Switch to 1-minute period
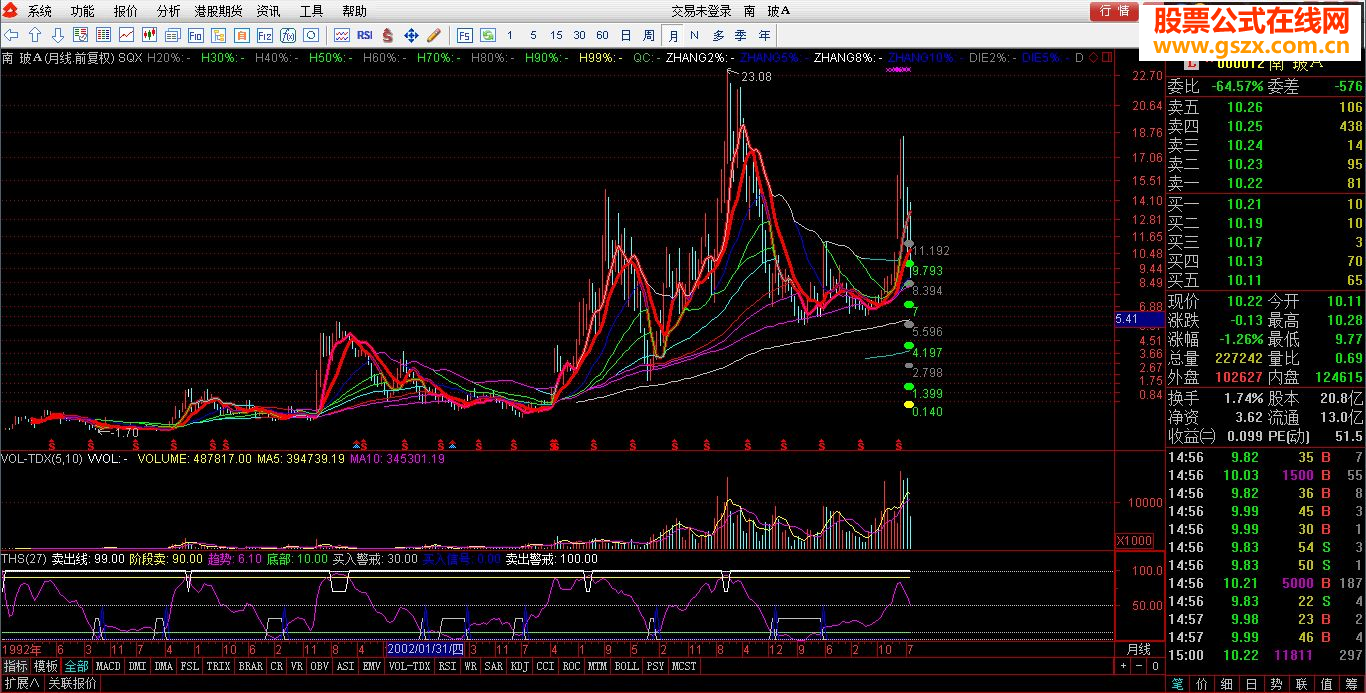This screenshot has height=693, width=1366. [x=510, y=35]
